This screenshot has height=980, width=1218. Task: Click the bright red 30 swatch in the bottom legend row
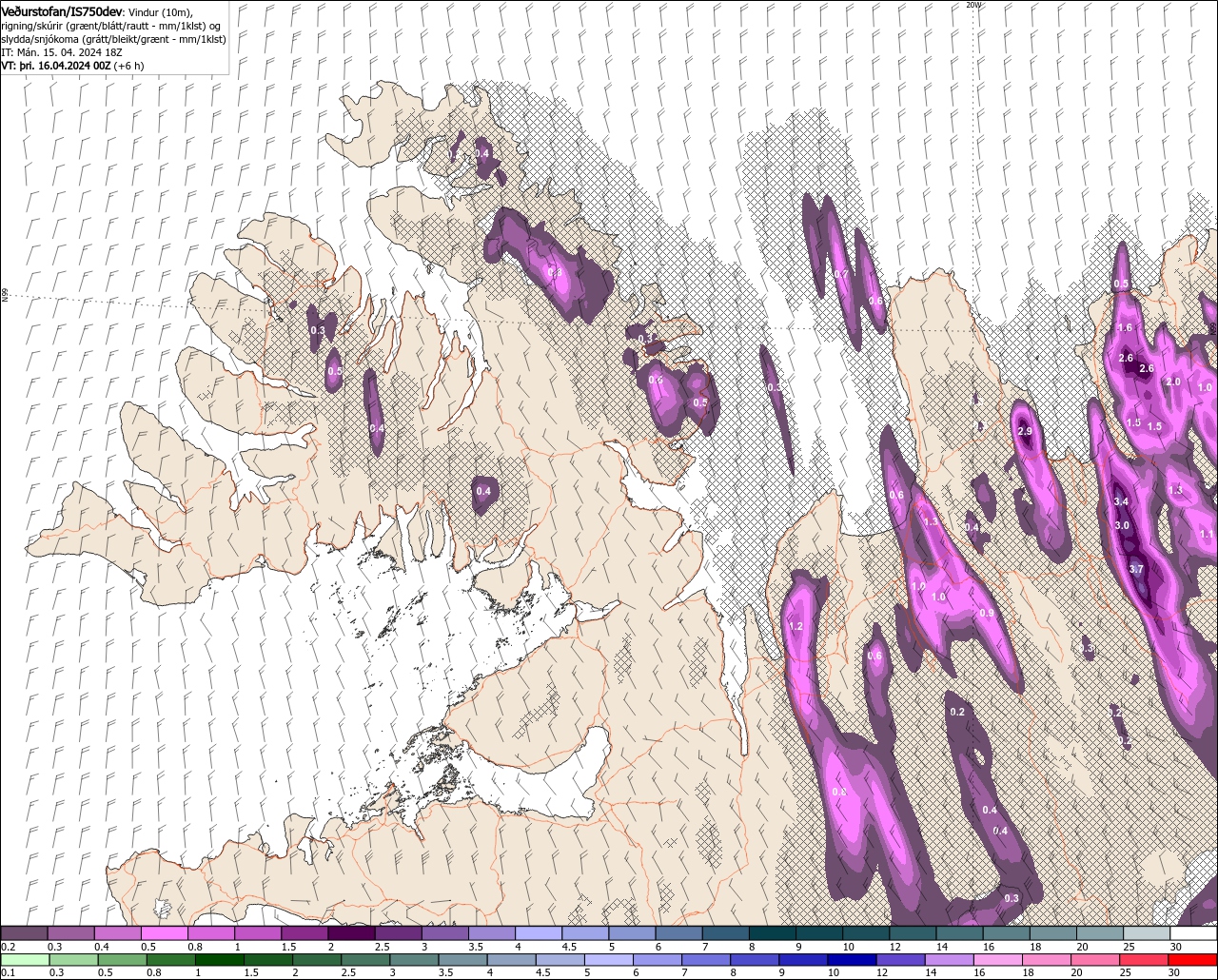click(x=1193, y=960)
